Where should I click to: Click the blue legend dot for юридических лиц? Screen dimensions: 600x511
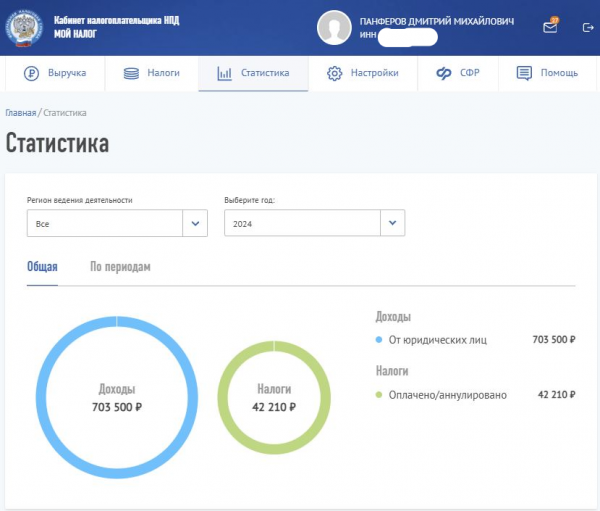click(x=379, y=340)
